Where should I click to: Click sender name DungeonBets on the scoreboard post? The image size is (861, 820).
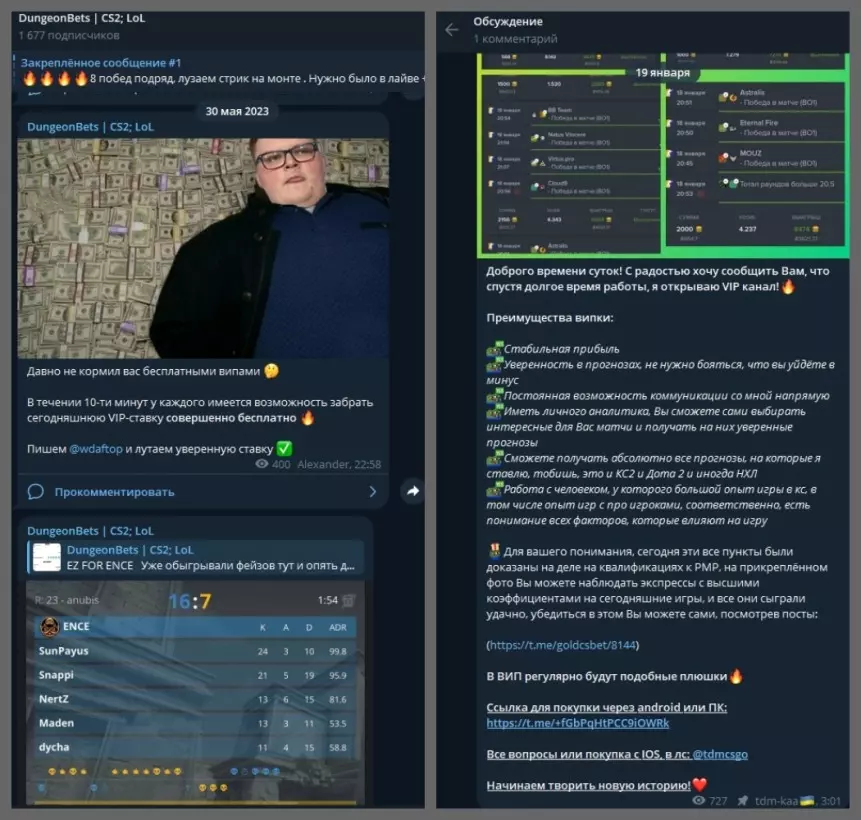point(91,531)
